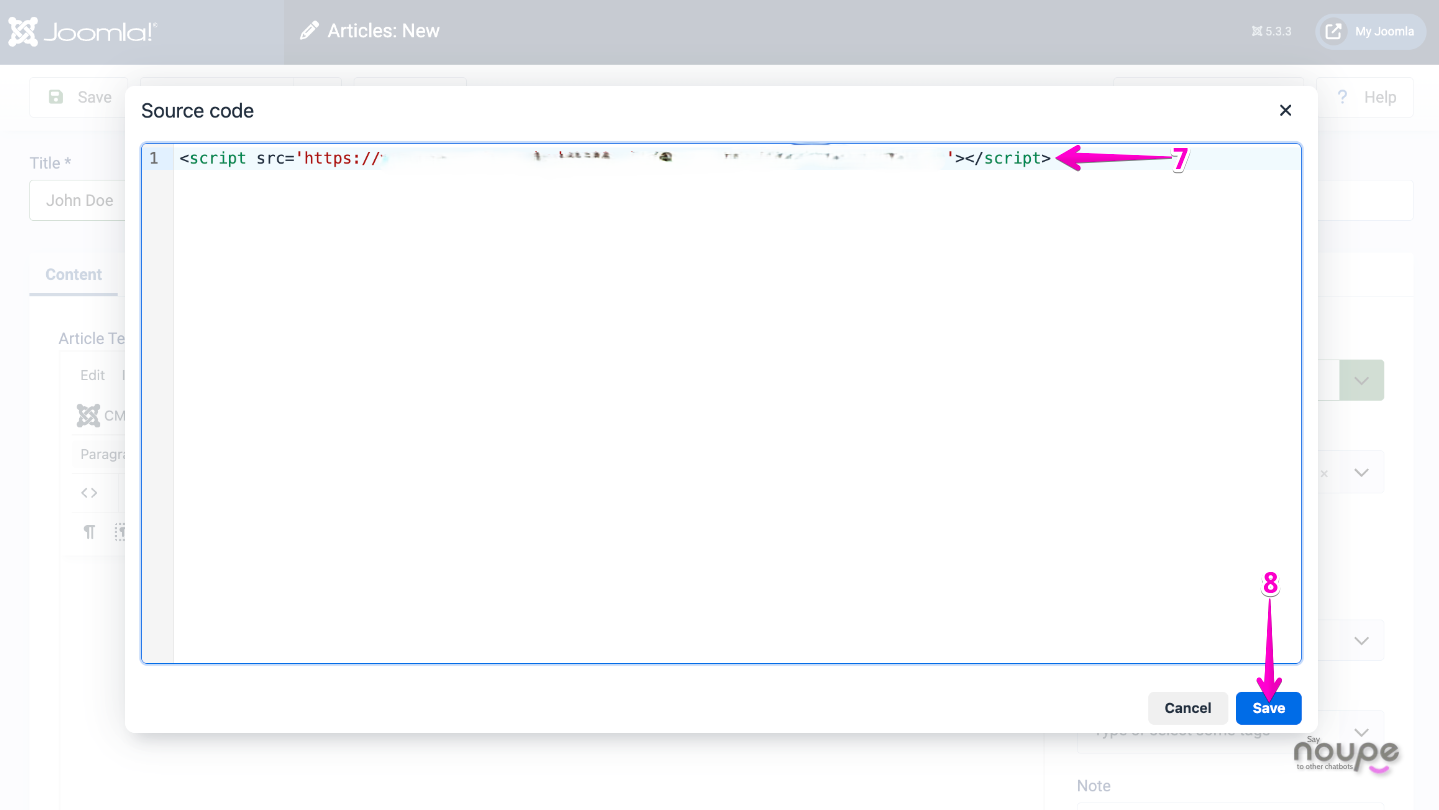Open the Paragraph format dropdown

(x=102, y=454)
